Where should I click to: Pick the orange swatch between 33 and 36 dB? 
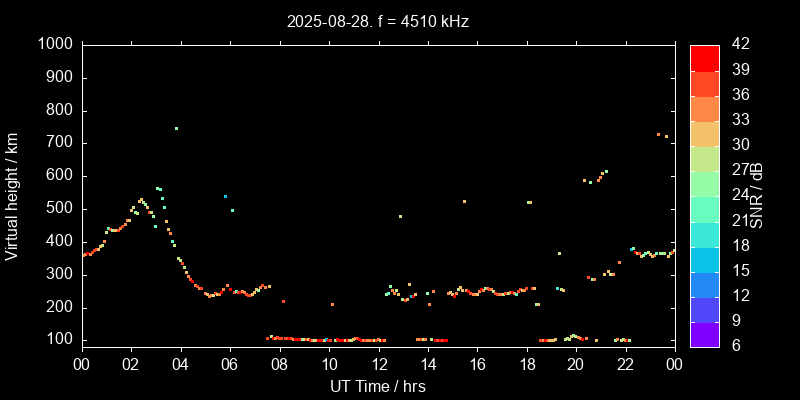[704, 108]
